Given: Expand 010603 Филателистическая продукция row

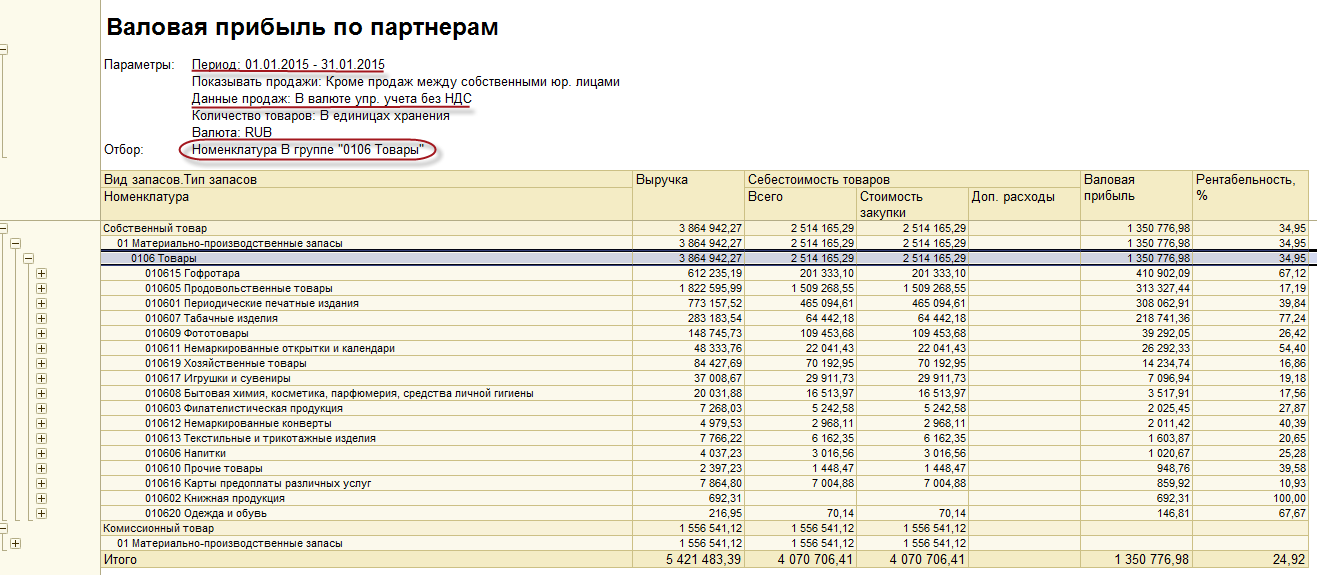Looking at the screenshot, I should [x=41, y=408].
